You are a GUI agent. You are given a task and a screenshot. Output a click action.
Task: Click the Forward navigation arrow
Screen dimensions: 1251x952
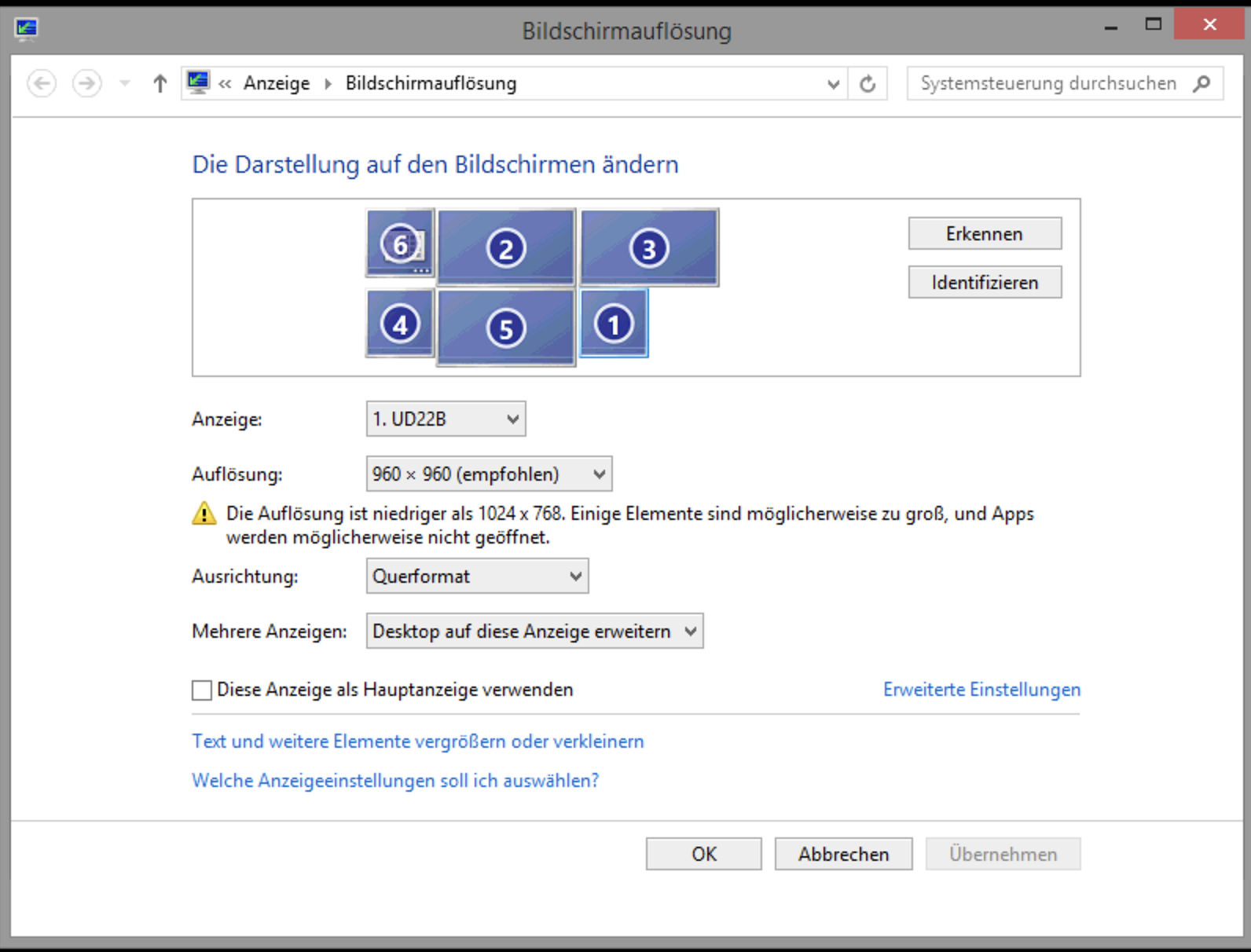click(86, 83)
